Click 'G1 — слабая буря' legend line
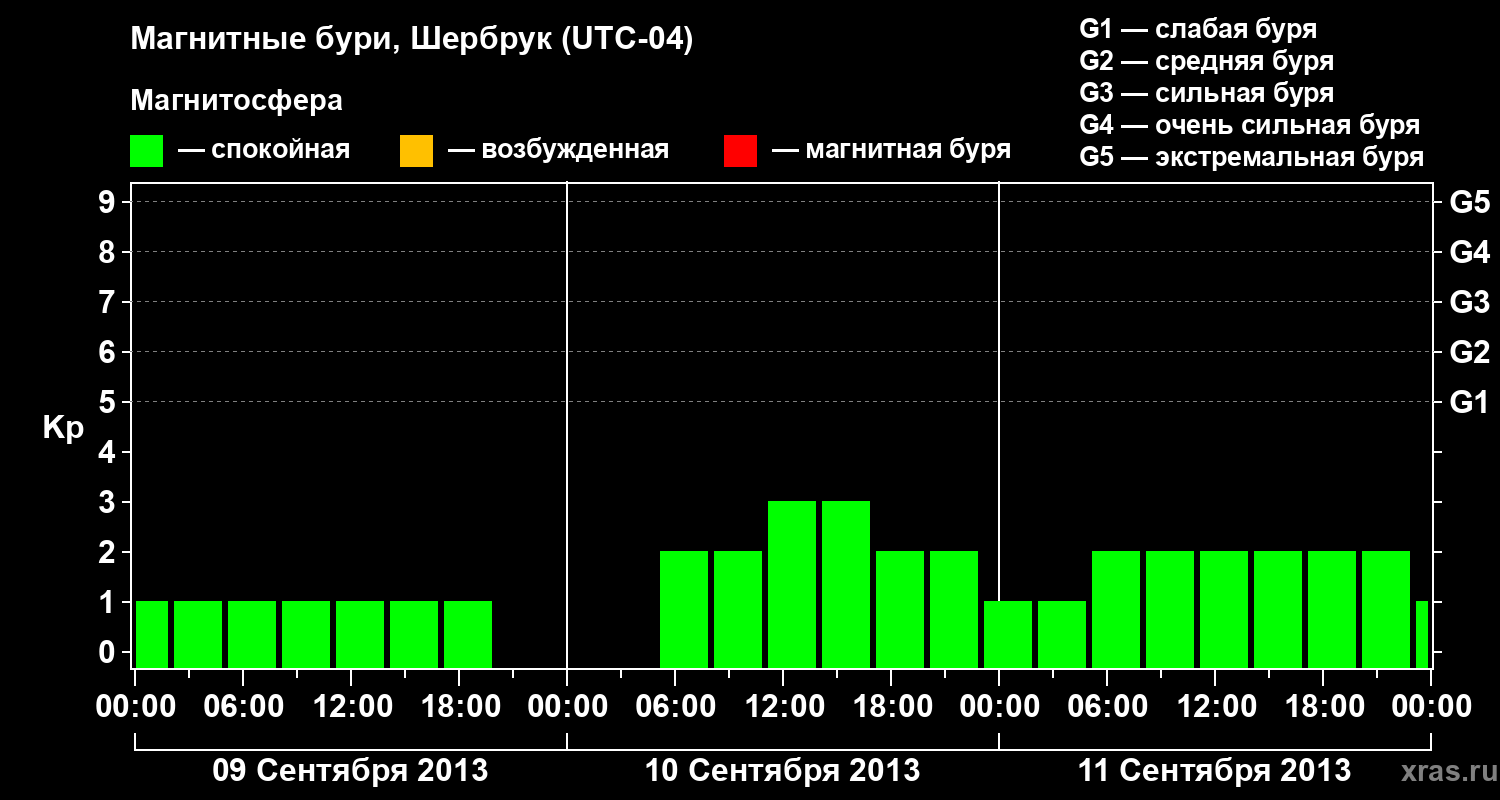 (x=1198, y=28)
